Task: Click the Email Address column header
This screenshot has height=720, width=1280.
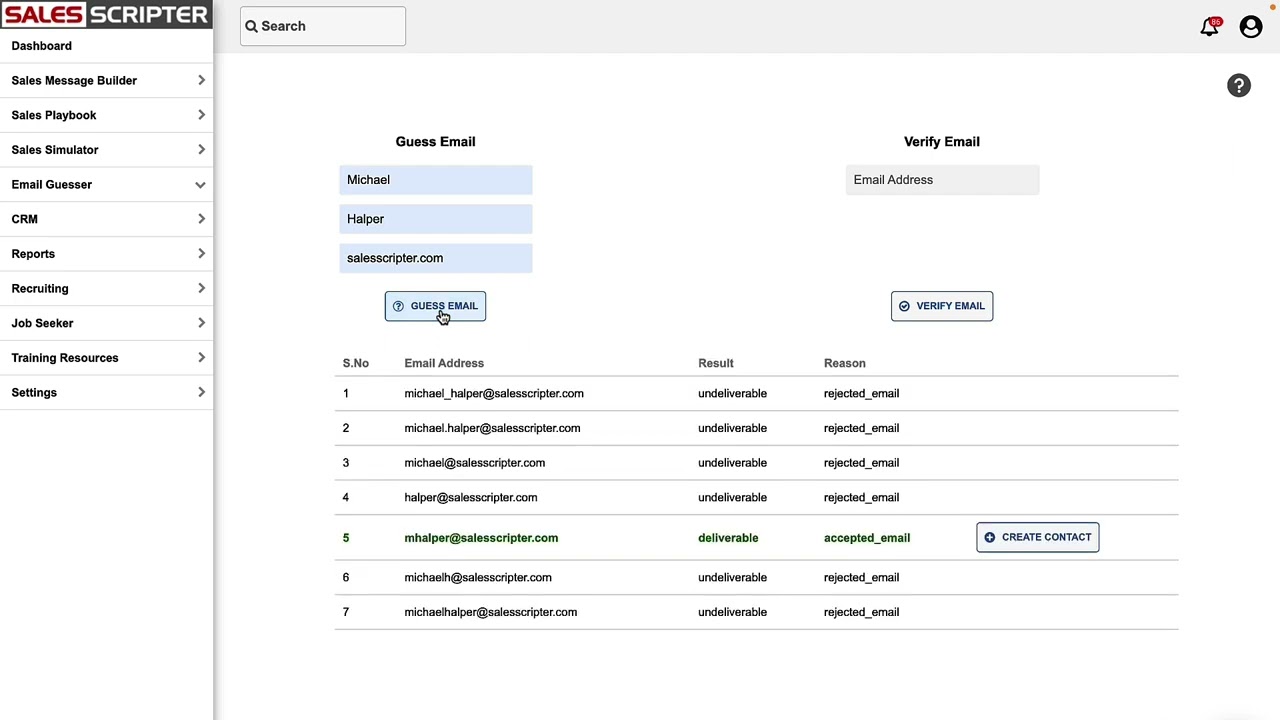Action: pyautogui.click(x=444, y=363)
